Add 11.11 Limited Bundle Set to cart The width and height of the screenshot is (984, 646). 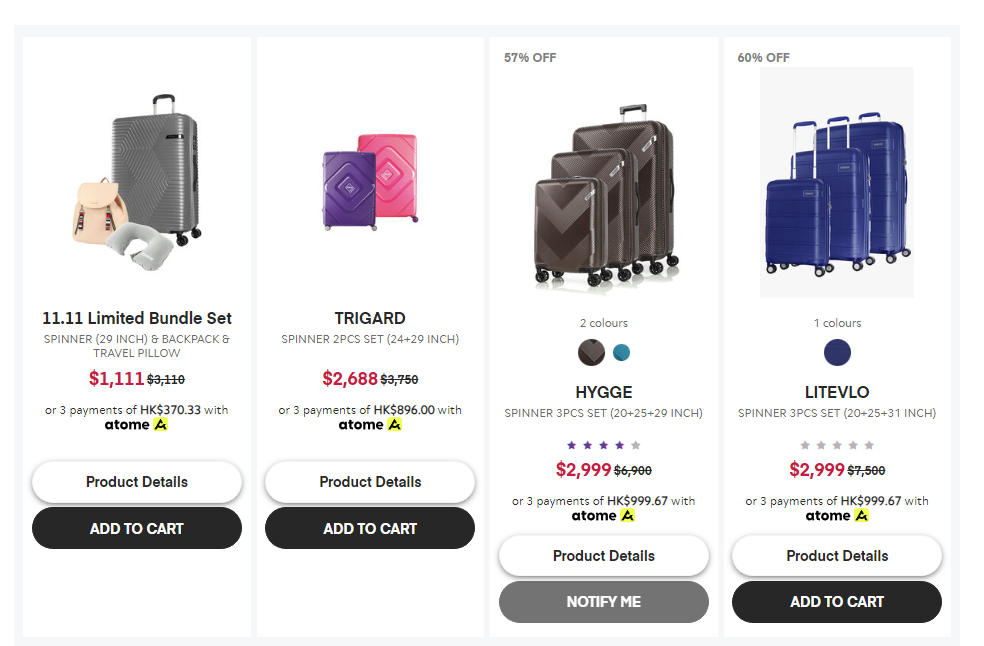[137, 528]
